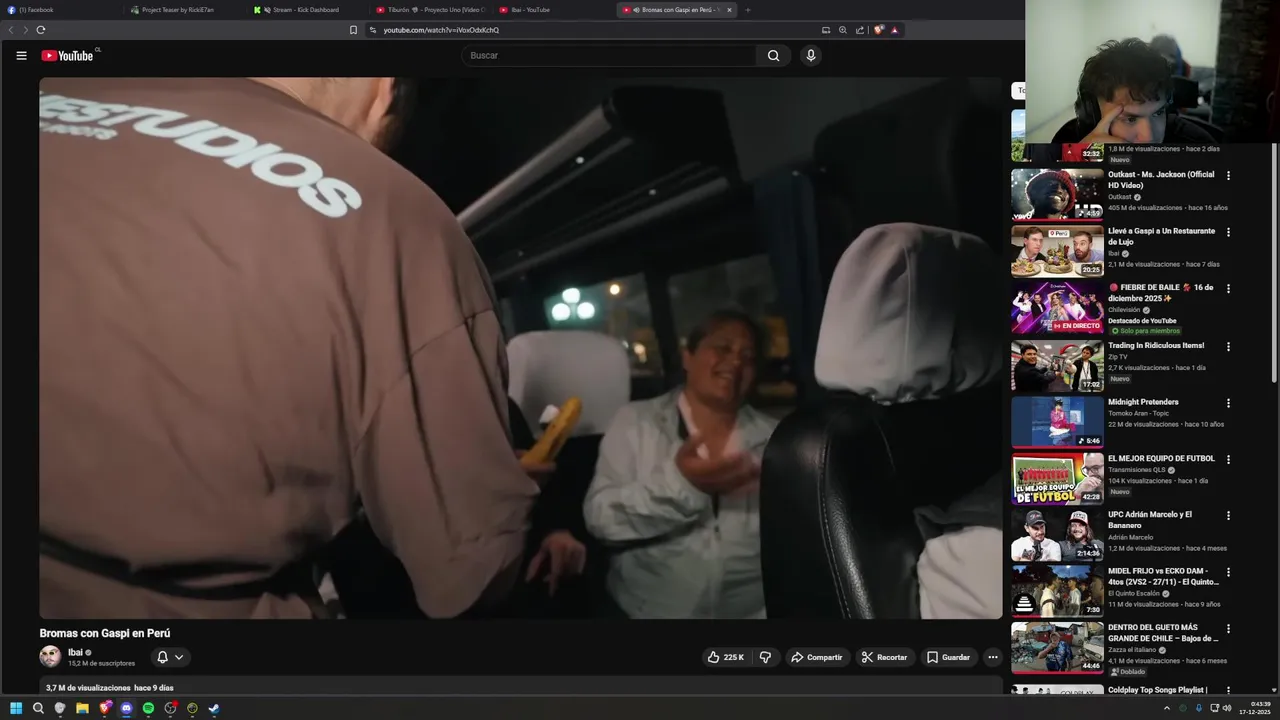This screenshot has height=720, width=1280.
Task: Close the Bromas con Gaspi en Perú tab
Action: 729,10
